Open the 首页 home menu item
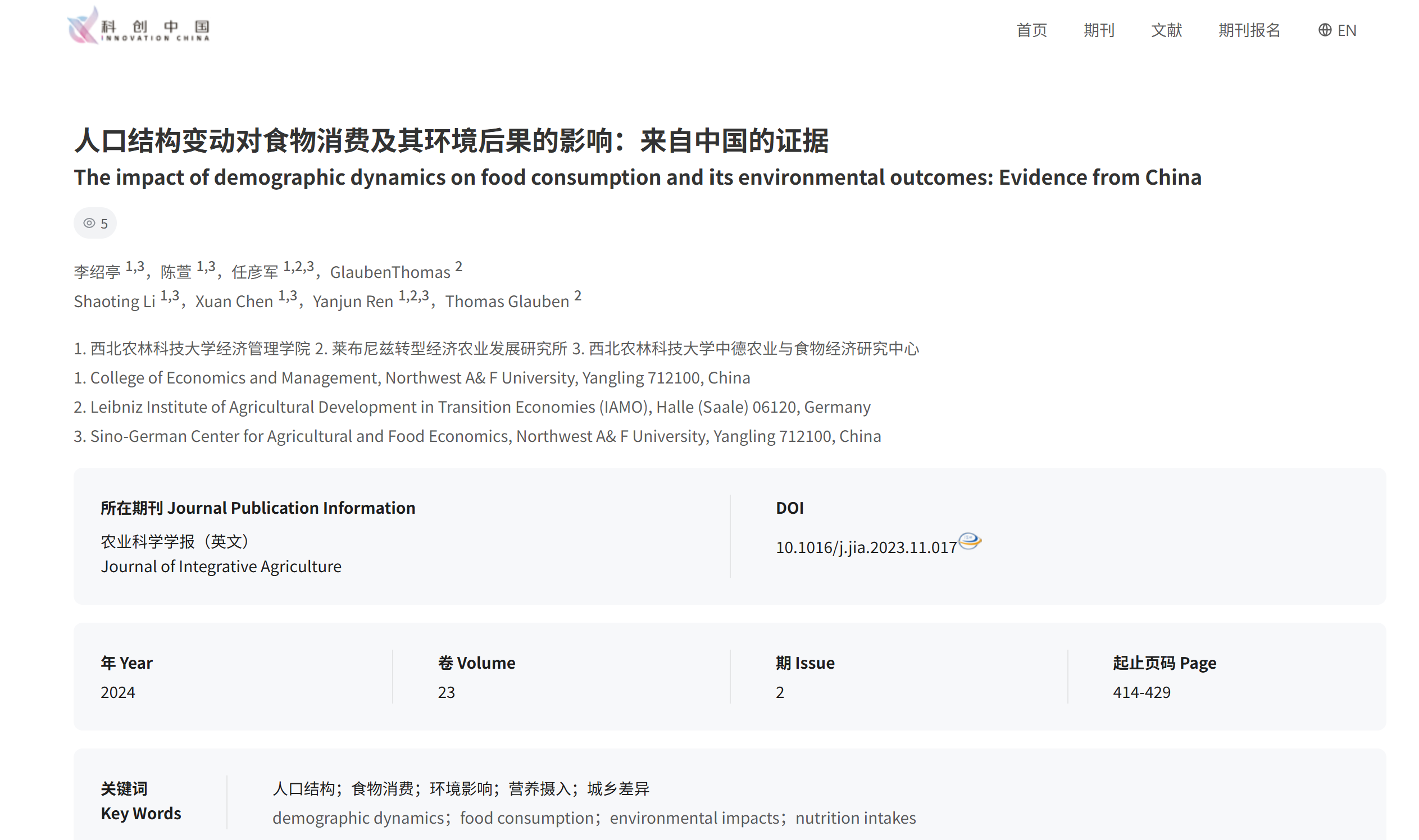The image size is (1419, 840). pos(1031,30)
